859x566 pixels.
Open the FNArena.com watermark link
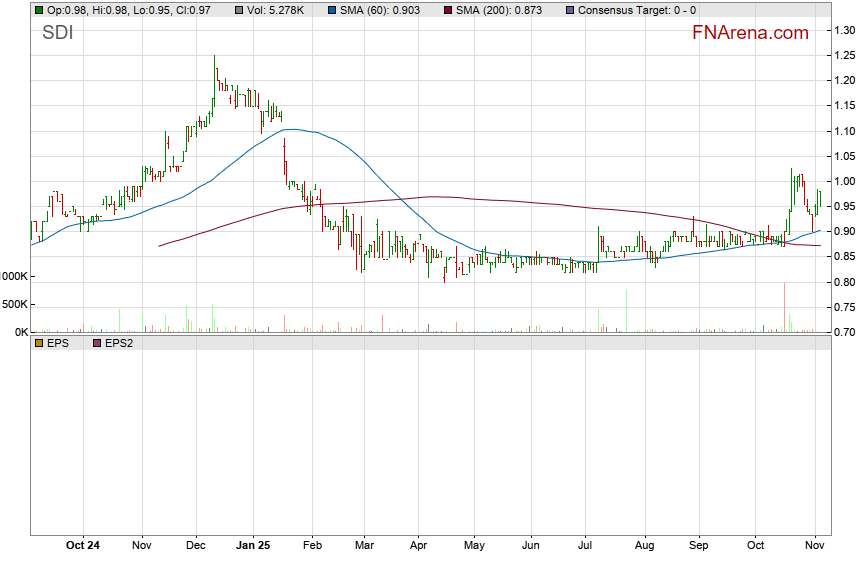pyautogui.click(x=750, y=33)
